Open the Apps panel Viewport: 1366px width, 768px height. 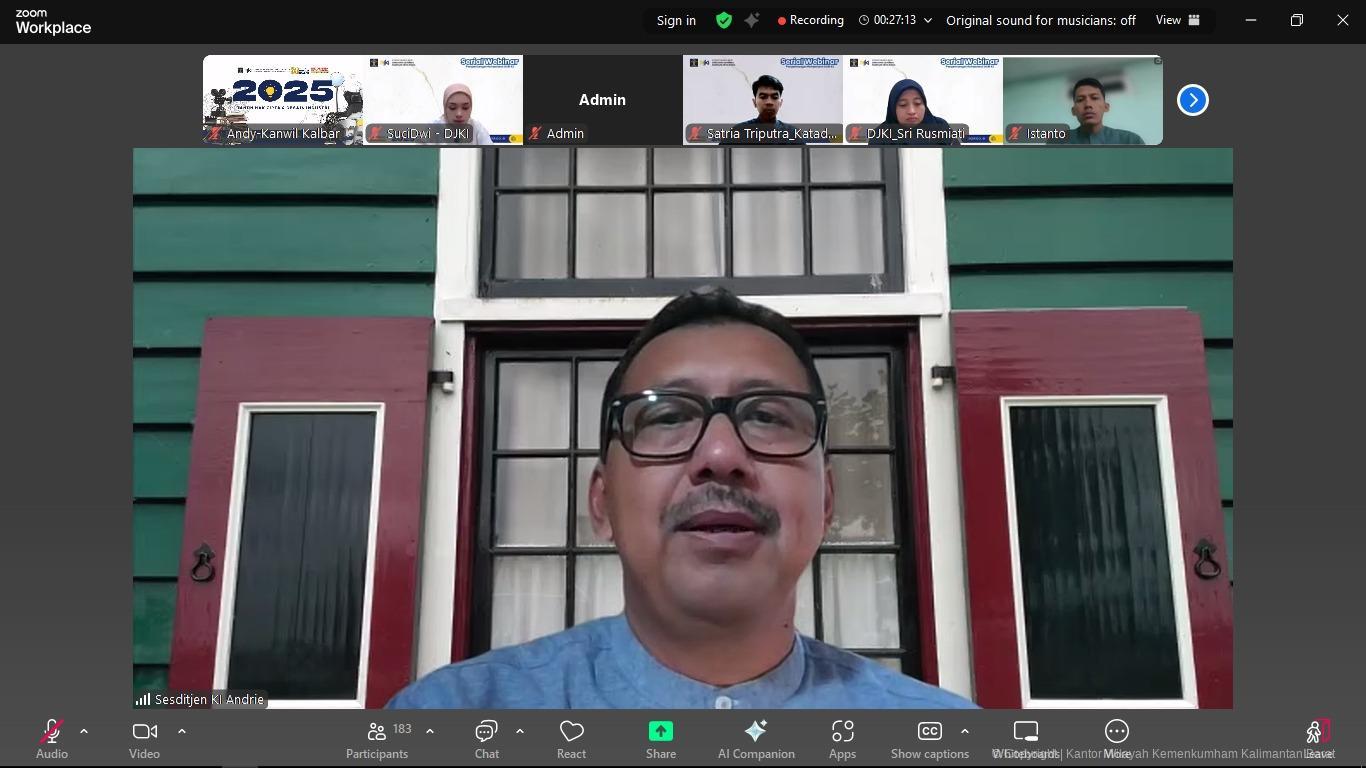(842, 740)
